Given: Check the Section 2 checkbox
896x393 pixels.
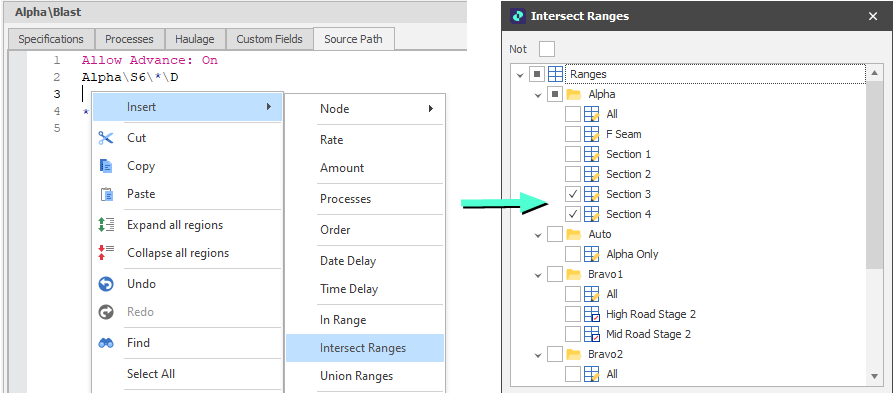Looking at the screenshot, I should tap(573, 174).
